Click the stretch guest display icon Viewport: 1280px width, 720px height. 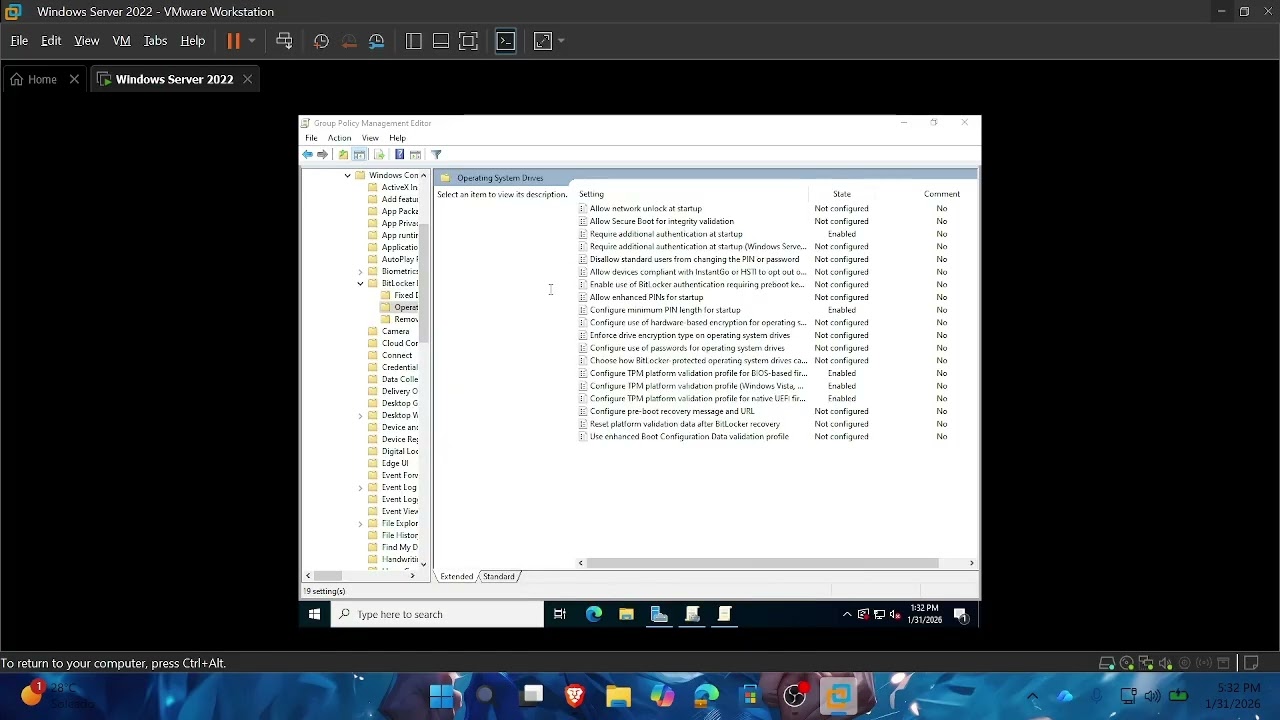543,41
